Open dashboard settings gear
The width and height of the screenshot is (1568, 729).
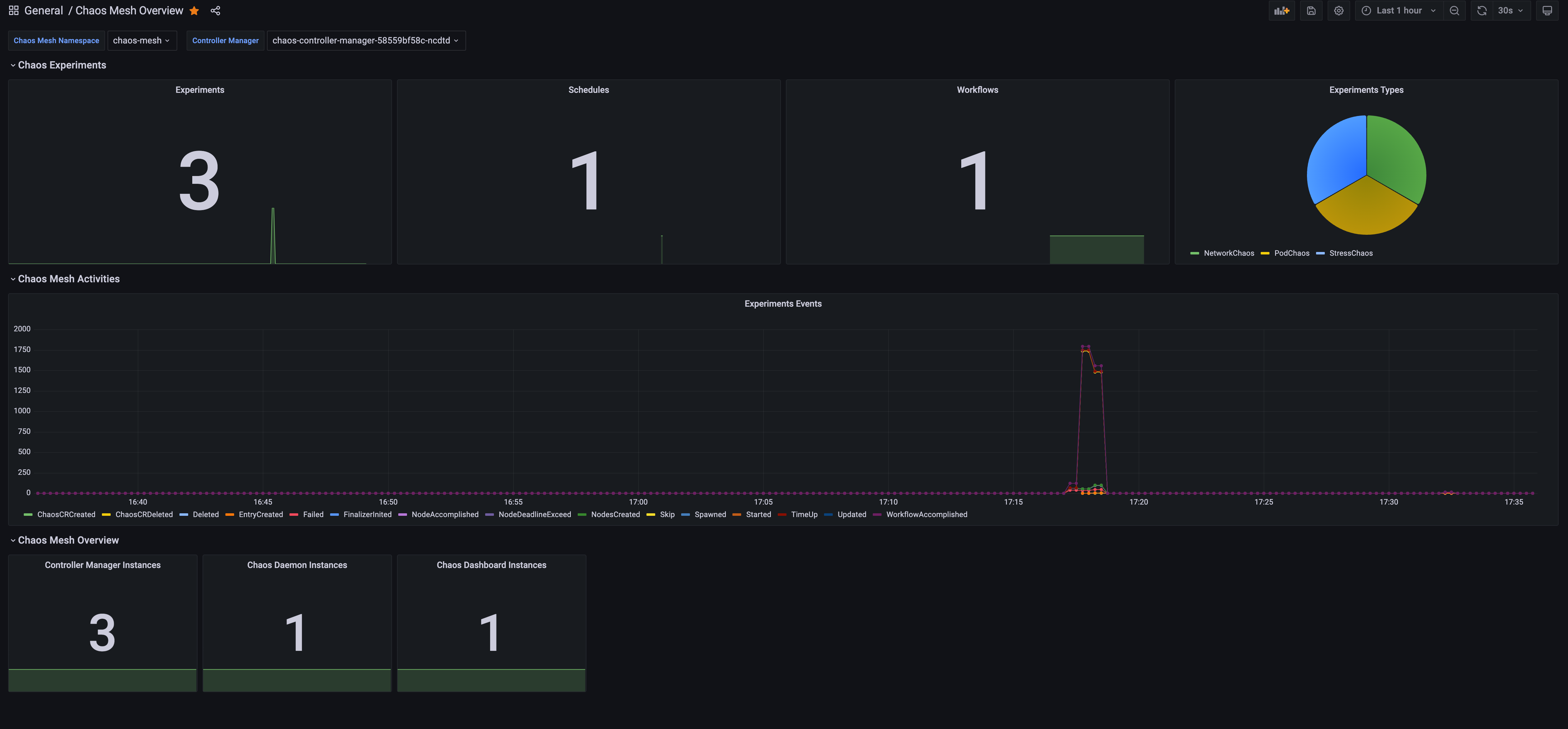tap(1339, 10)
